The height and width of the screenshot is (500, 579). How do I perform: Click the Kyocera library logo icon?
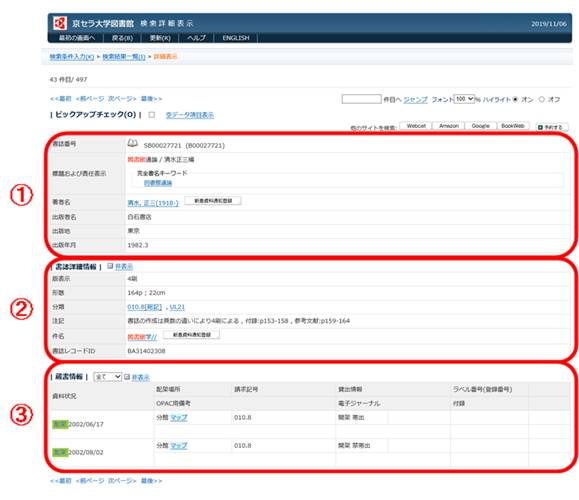pyautogui.click(x=60, y=23)
